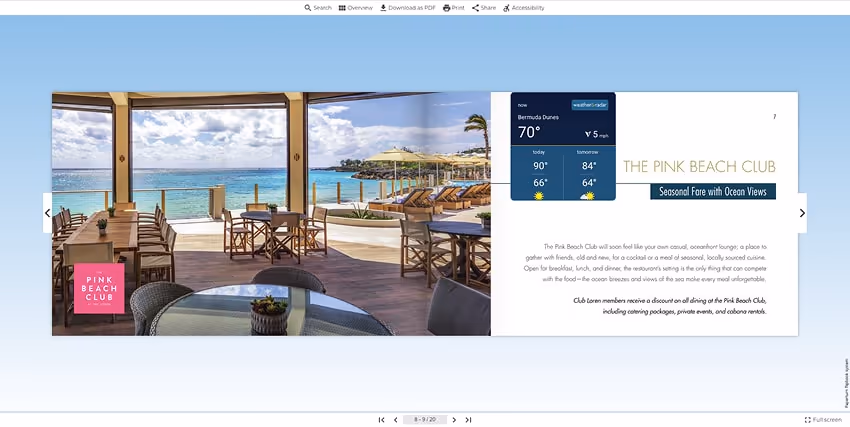Viewport: 850px width, 427px height.
Task: Click the weather & radar logo in the widget
Action: pos(590,105)
